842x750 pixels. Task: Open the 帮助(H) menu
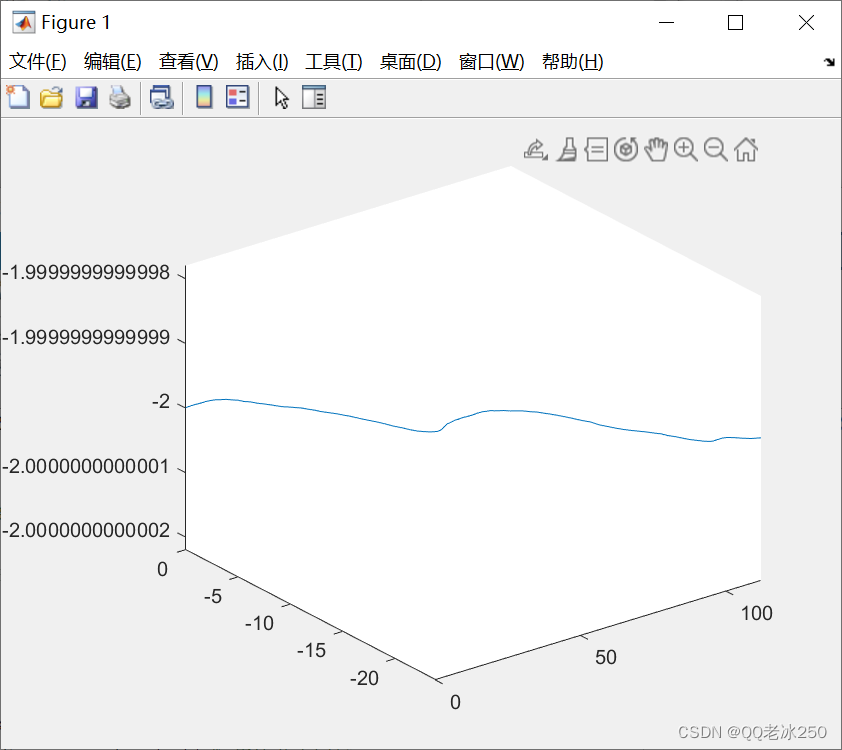point(572,62)
